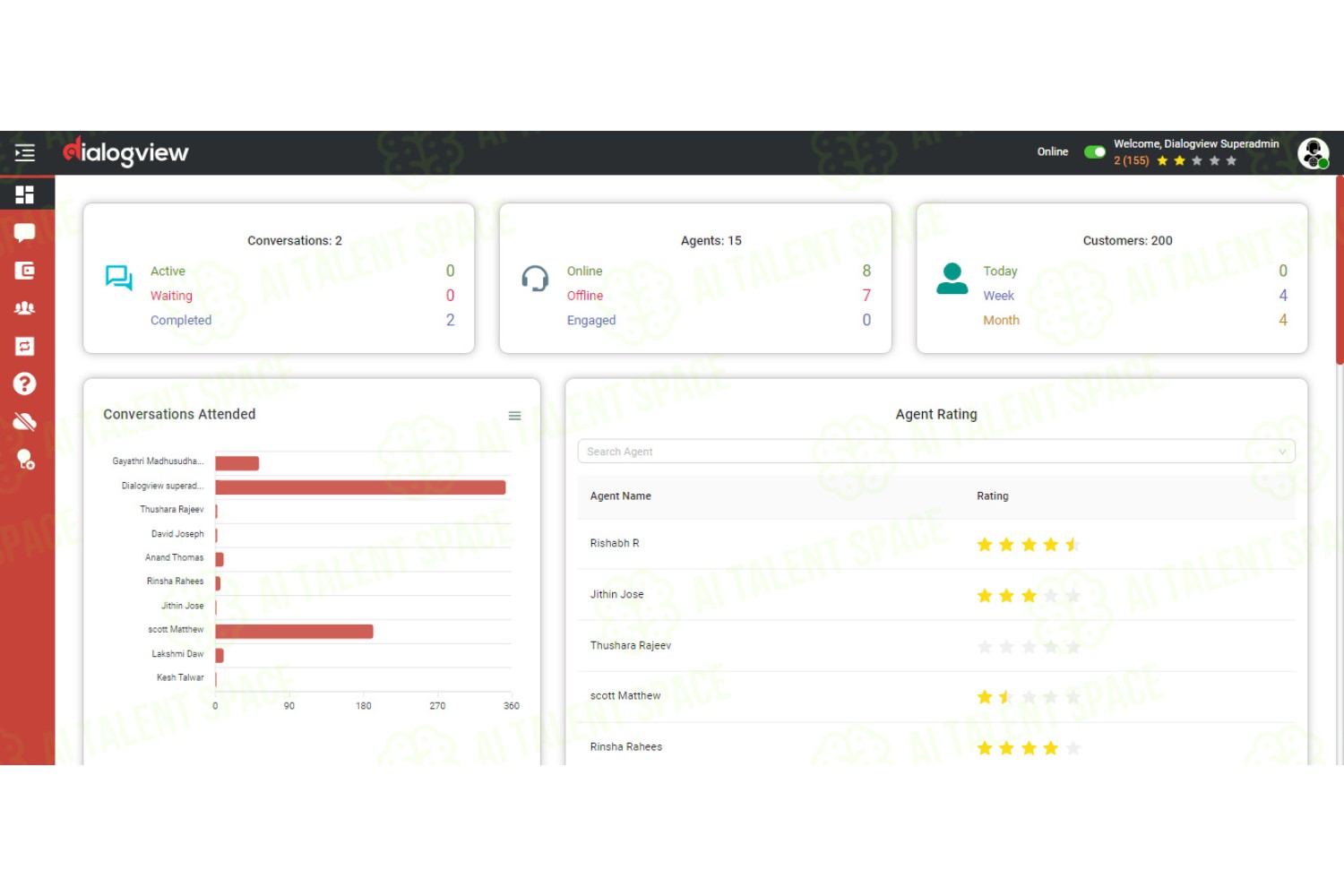The image size is (1344, 896).
Task: Open the location pin settings sidebar icon
Action: tap(25, 460)
